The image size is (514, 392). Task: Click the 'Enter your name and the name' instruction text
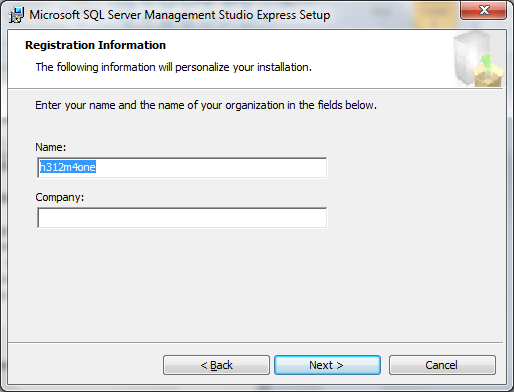[x=206, y=105]
